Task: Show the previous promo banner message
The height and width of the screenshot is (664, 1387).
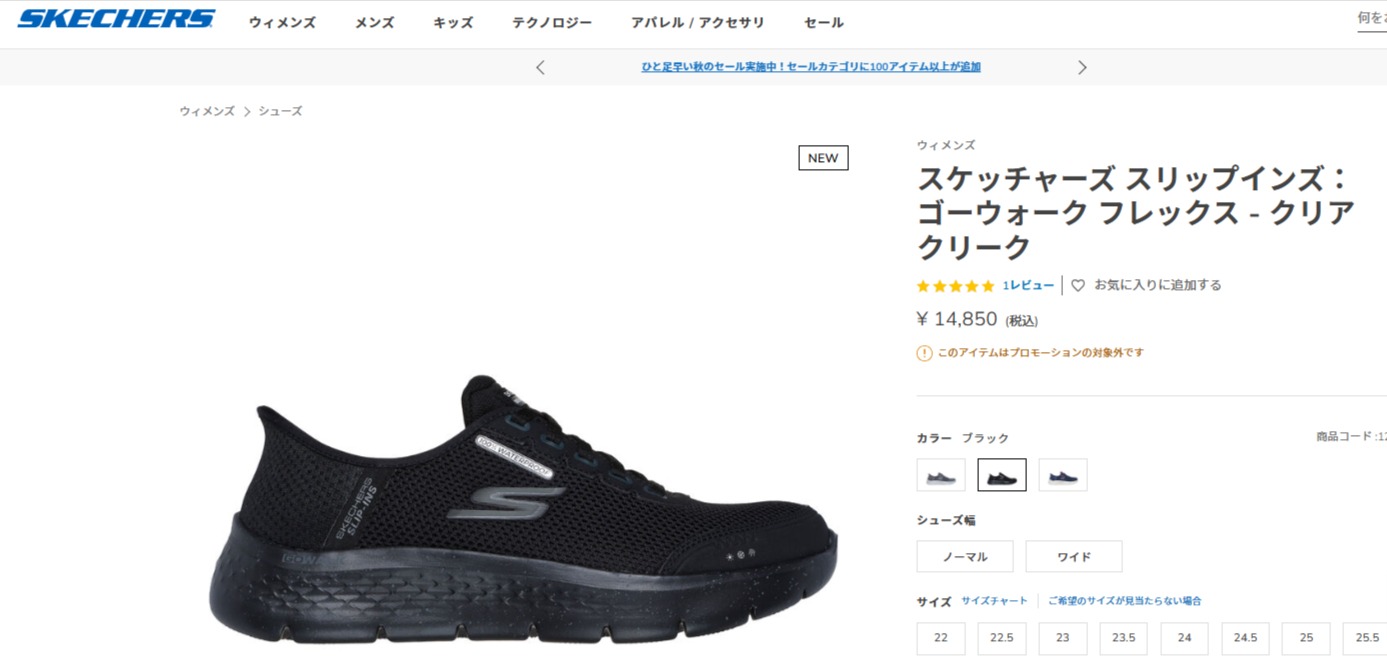Action: pyautogui.click(x=540, y=67)
